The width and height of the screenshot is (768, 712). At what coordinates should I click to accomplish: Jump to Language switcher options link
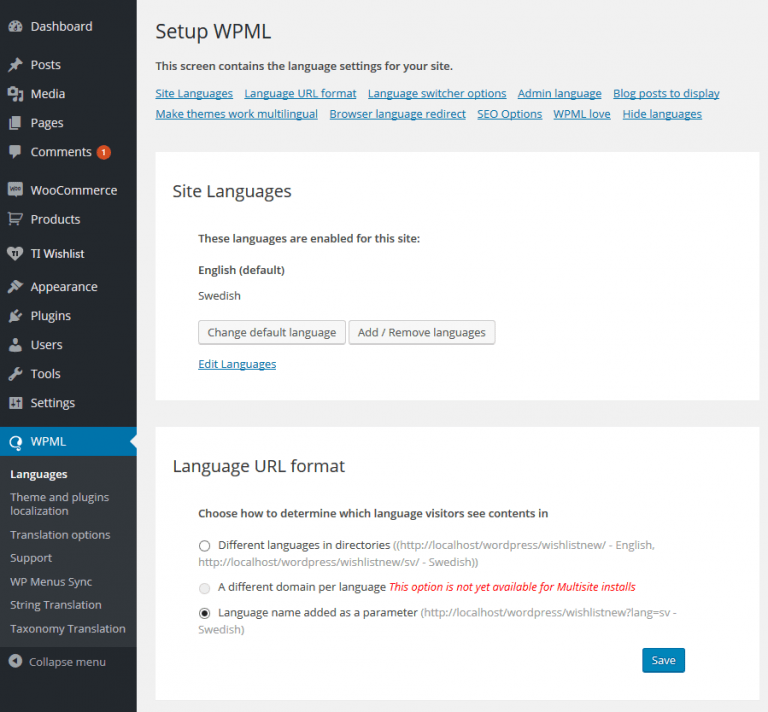point(437,94)
